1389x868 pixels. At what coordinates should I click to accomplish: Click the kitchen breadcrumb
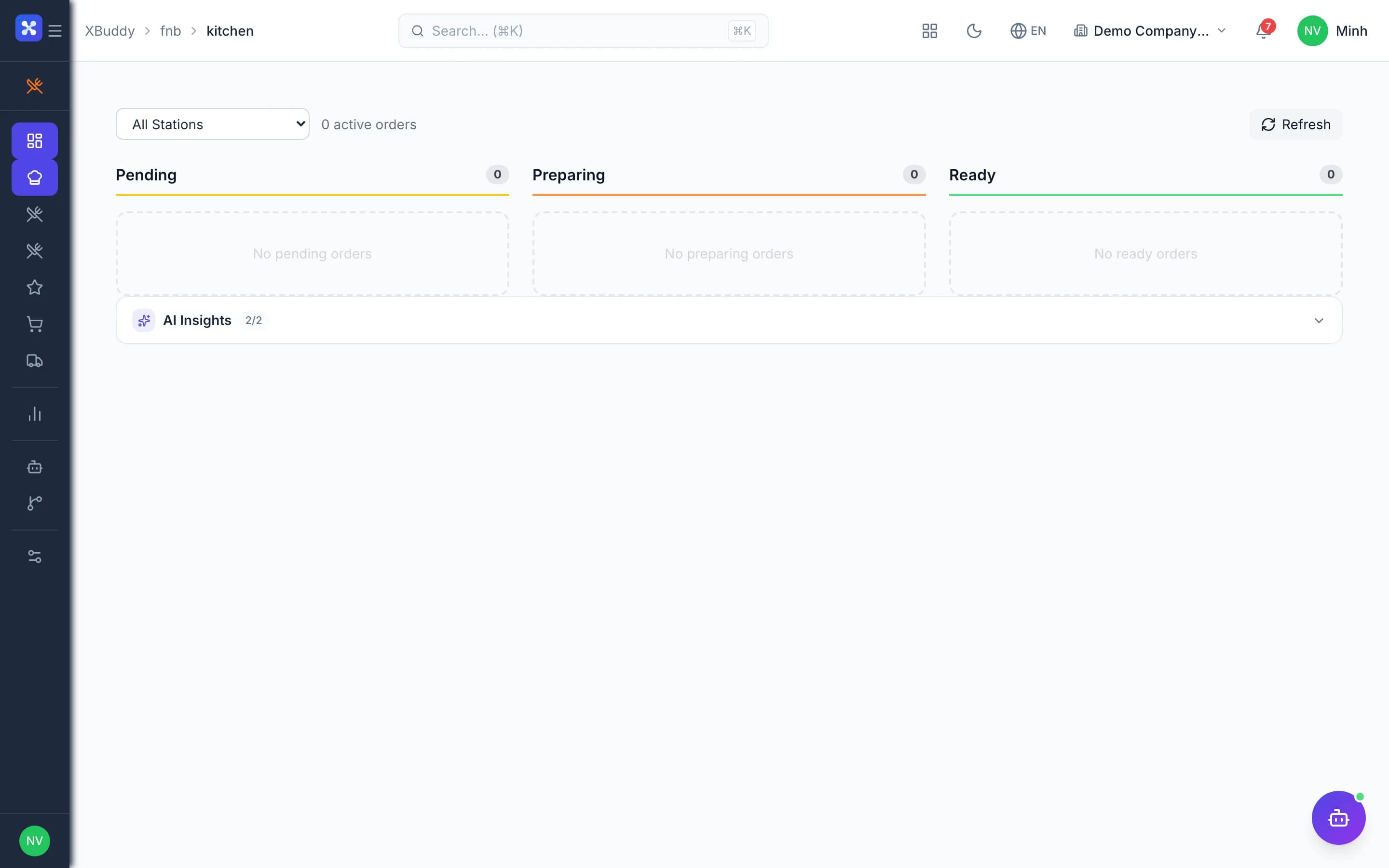[x=230, y=30]
